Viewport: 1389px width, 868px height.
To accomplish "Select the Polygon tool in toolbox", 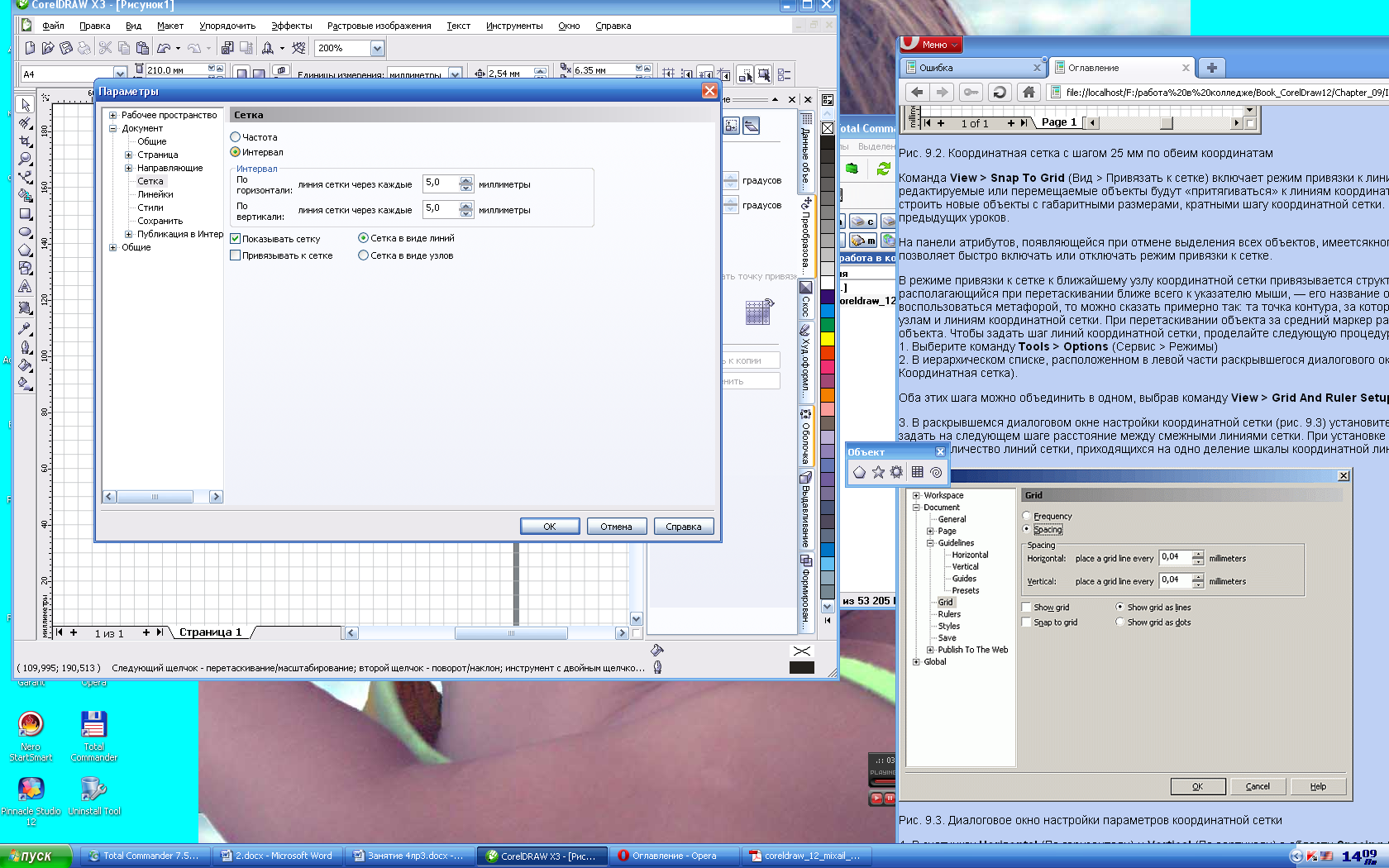I will click(25, 250).
